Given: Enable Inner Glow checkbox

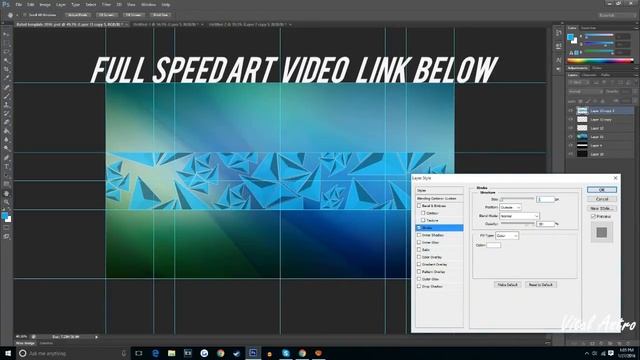Looking at the screenshot, I should [419, 242].
